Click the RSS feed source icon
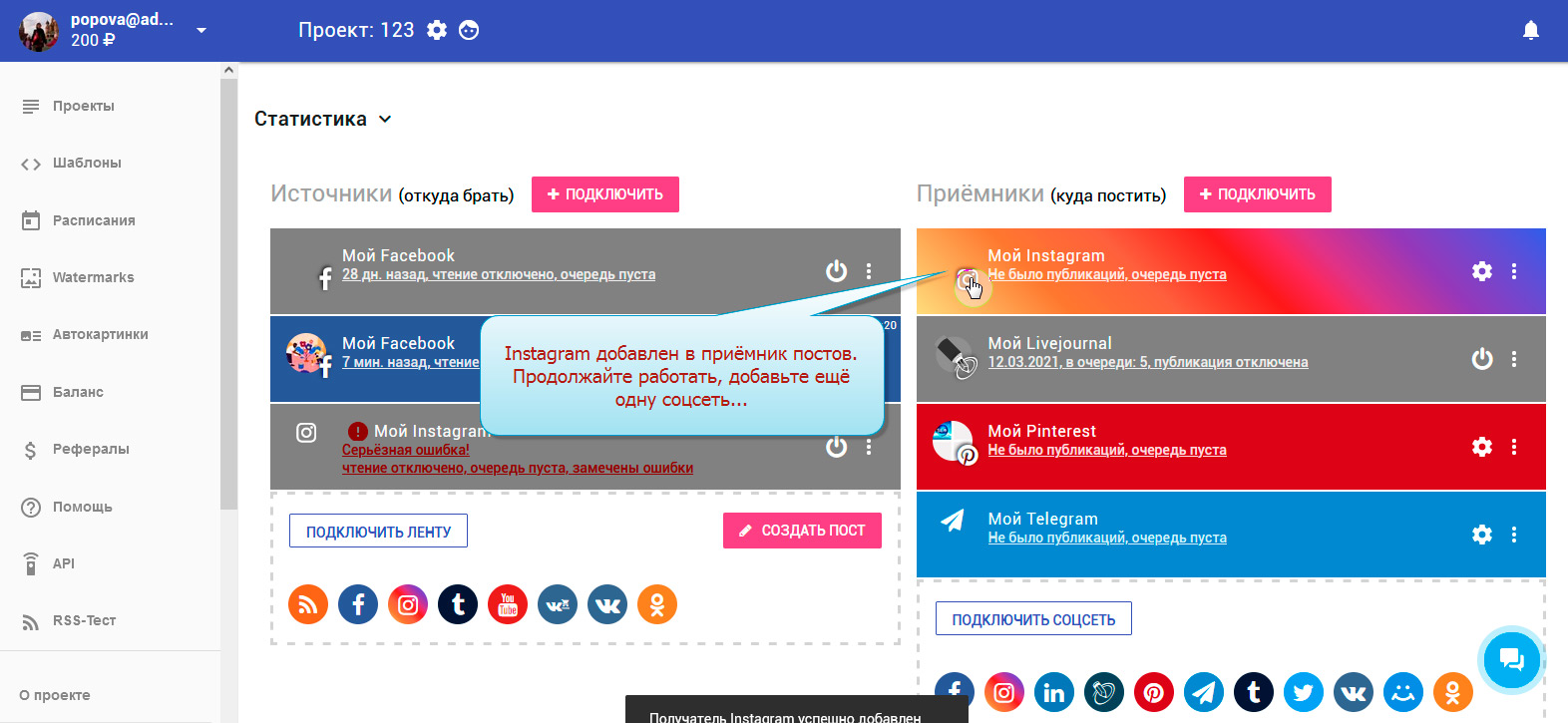 pyautogui.click(x=308, y=604)
